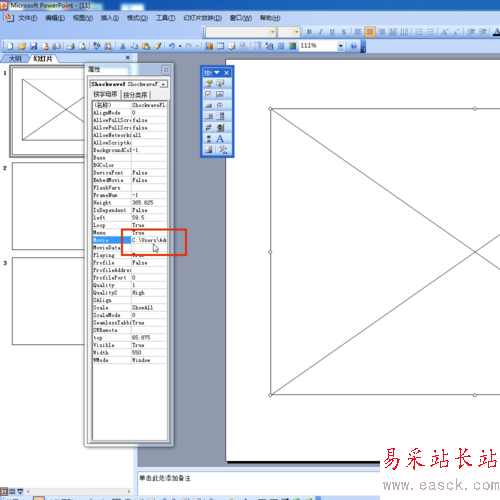The height and width of the screenshot is (500, 500).
Task: Open More Controls hammer and wrench icon
Action: (x=223, y=150)
